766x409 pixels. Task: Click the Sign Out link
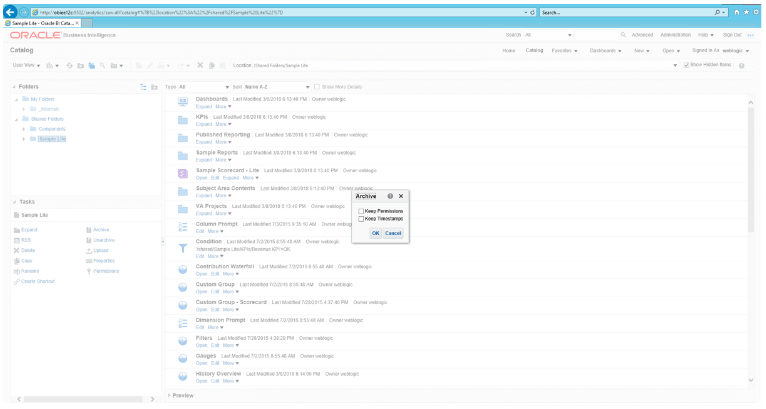[x=732, y=35]
